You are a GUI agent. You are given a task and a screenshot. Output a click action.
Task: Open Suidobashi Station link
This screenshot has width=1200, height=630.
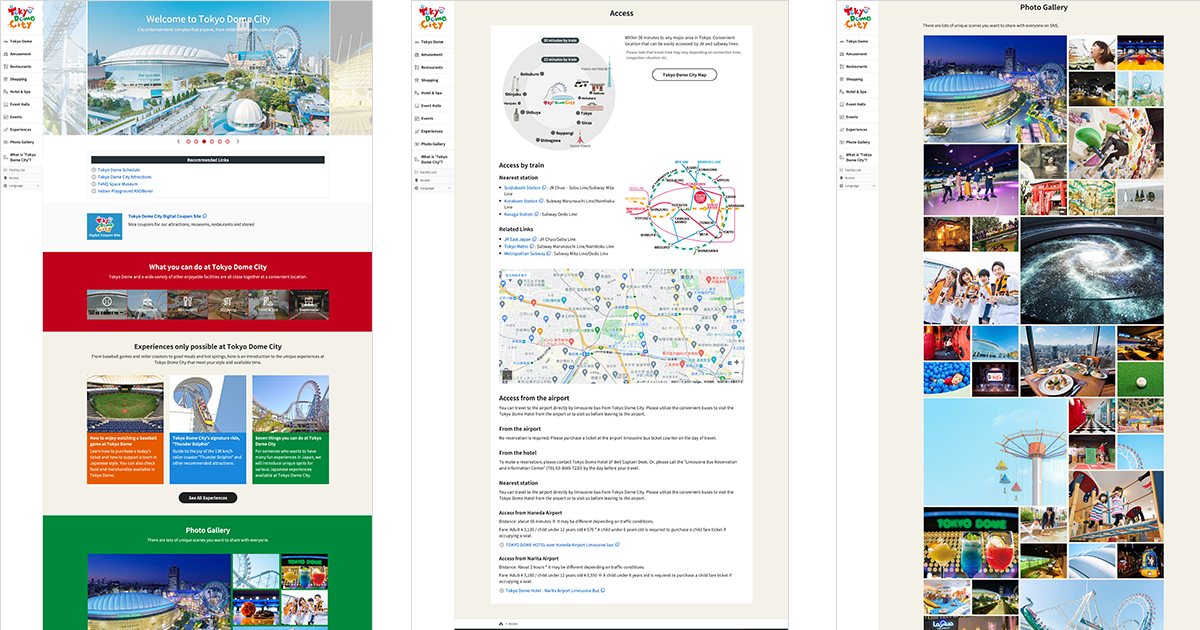click(523, 187)
